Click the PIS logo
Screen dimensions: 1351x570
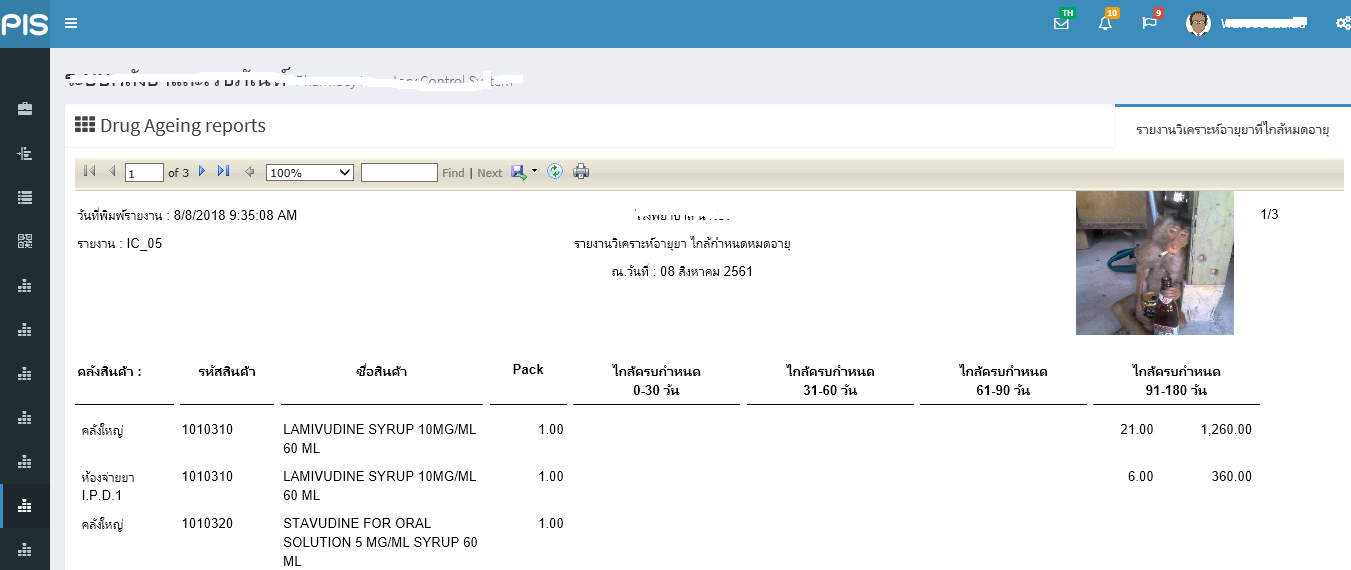click(25, 24)
